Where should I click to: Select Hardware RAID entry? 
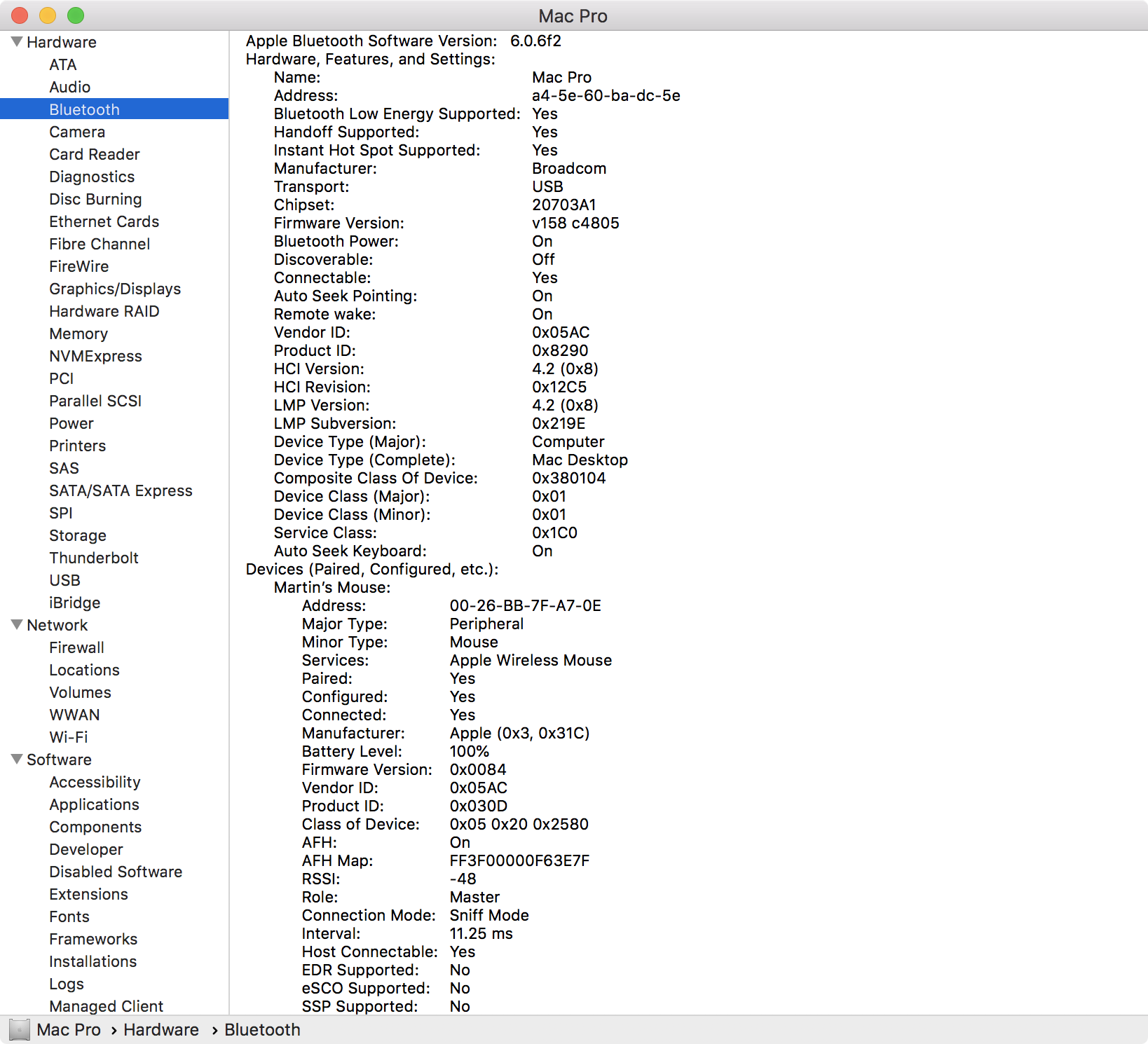(x=104, y=311)
